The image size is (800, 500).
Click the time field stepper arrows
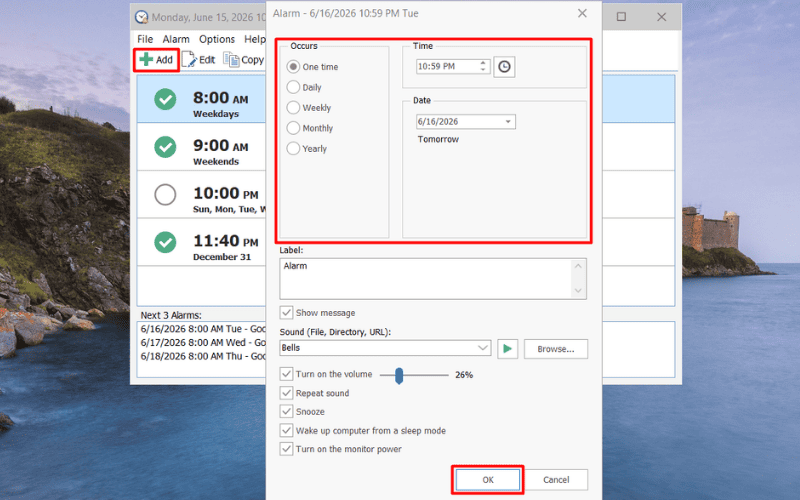(x=483, y=66)
